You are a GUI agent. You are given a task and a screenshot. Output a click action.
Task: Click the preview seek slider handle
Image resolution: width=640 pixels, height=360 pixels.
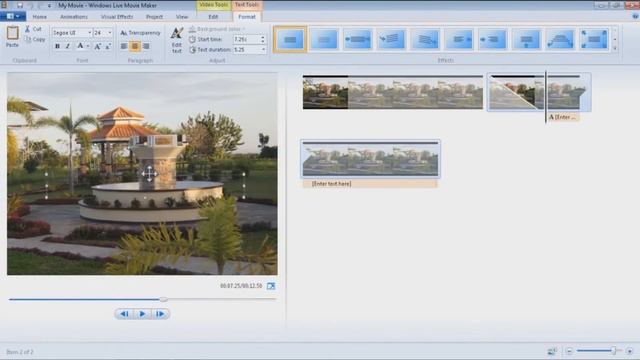(163, 300)
